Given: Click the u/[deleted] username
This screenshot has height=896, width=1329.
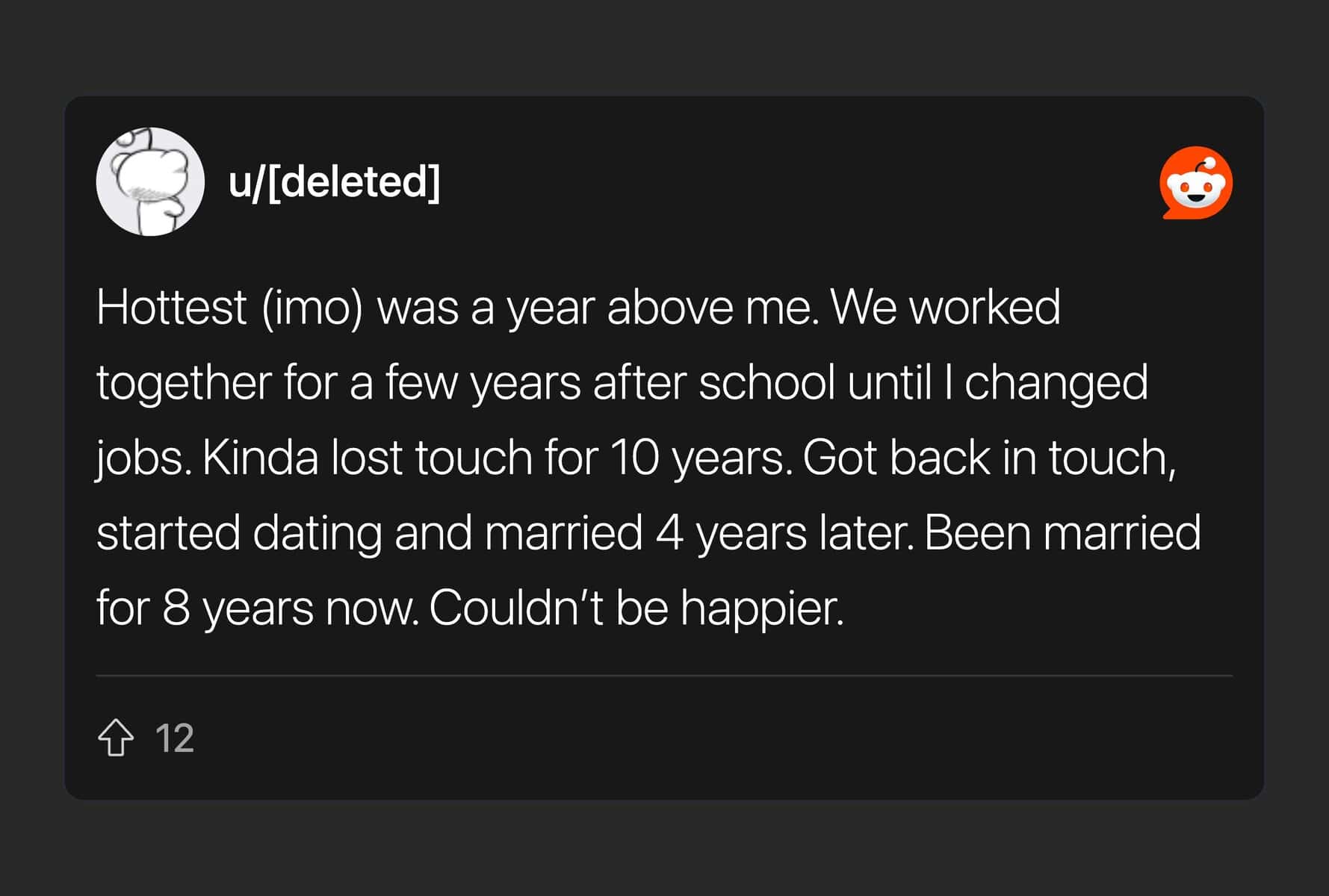Looking at the screenshot, I should click(334, 181).
